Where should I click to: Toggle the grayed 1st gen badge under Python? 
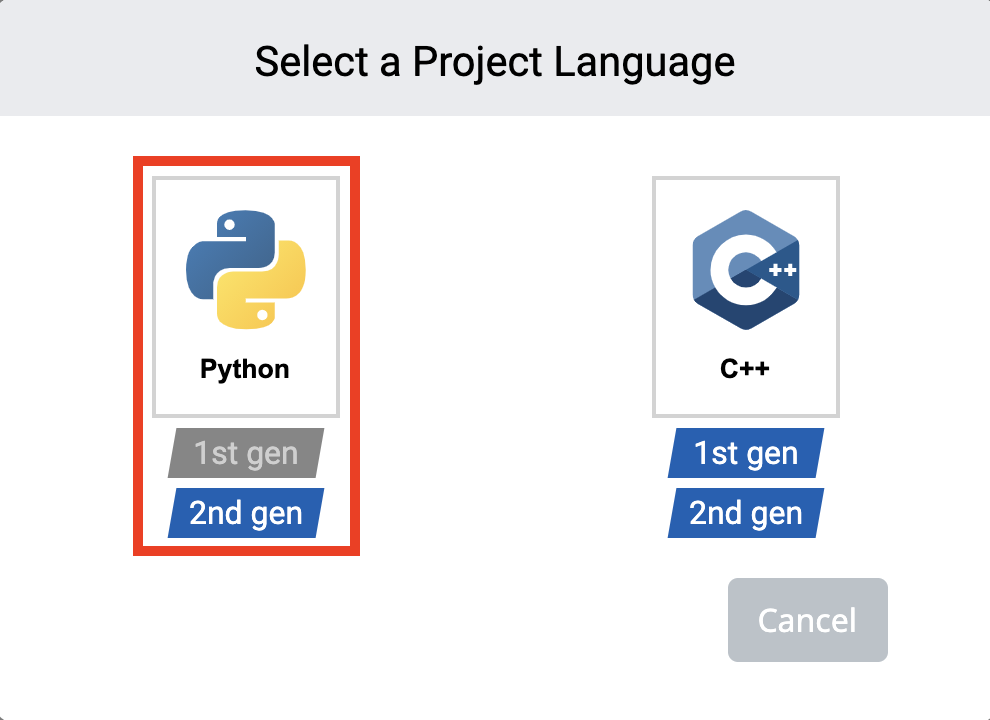click(x=244, y=452)
